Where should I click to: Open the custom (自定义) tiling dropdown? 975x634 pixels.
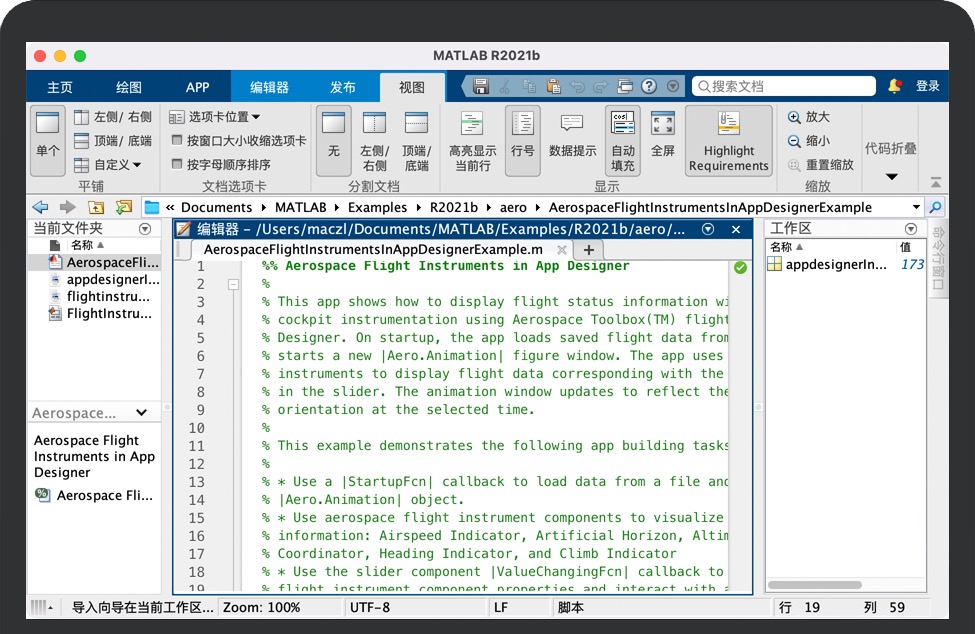(109, 165)
